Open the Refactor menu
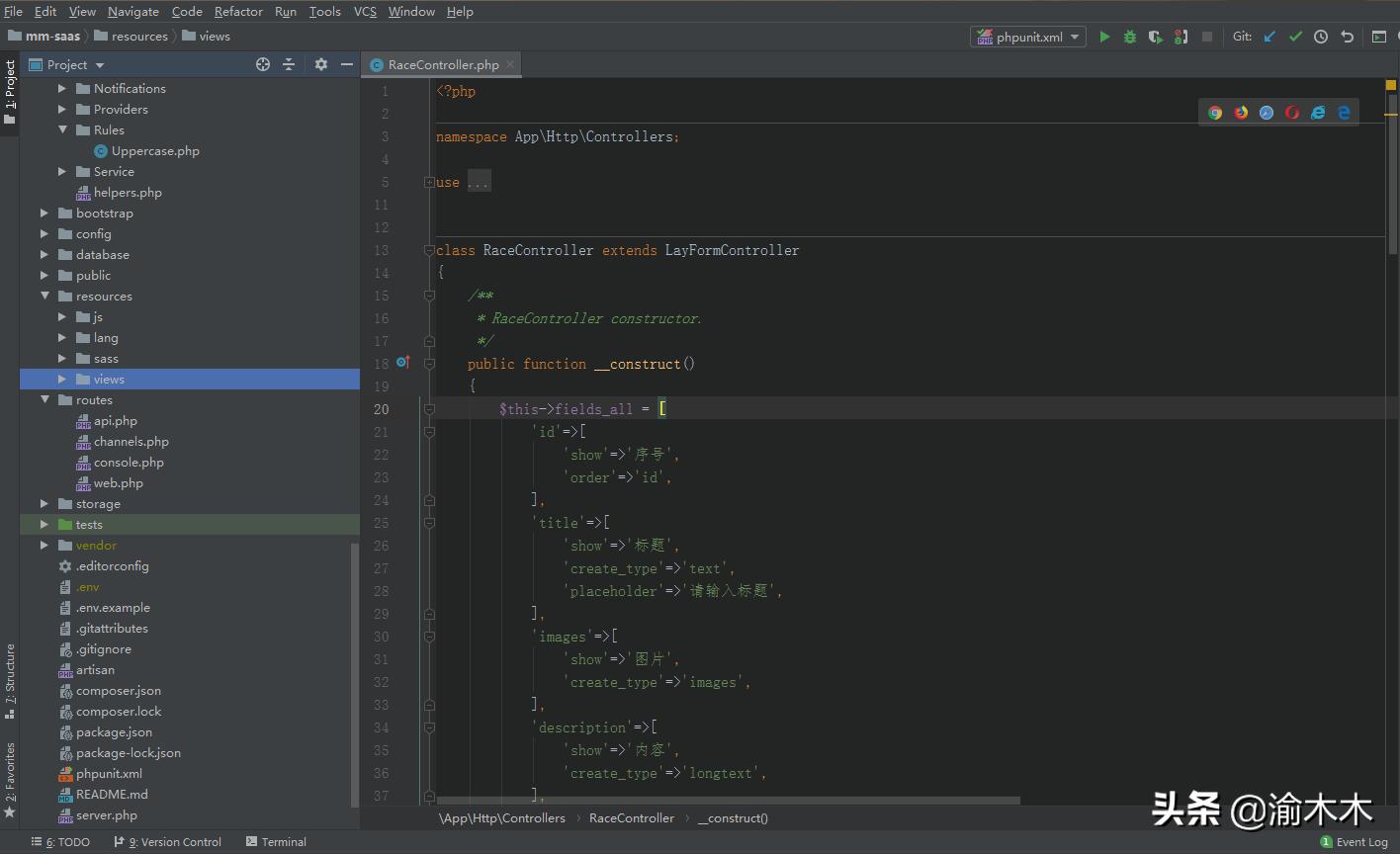 [x=238, y=12]
